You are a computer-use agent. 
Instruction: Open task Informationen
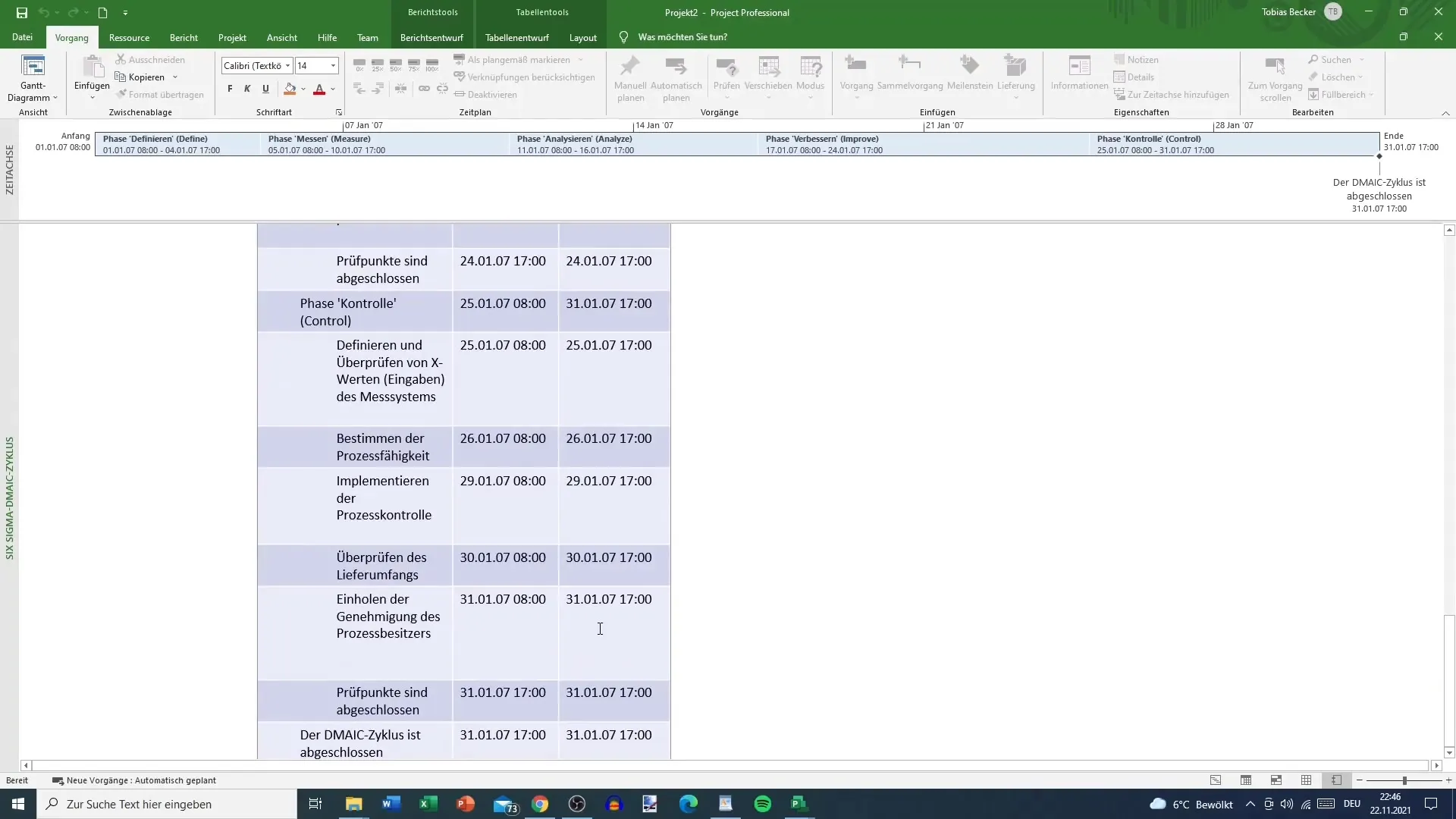[1079, 73]
